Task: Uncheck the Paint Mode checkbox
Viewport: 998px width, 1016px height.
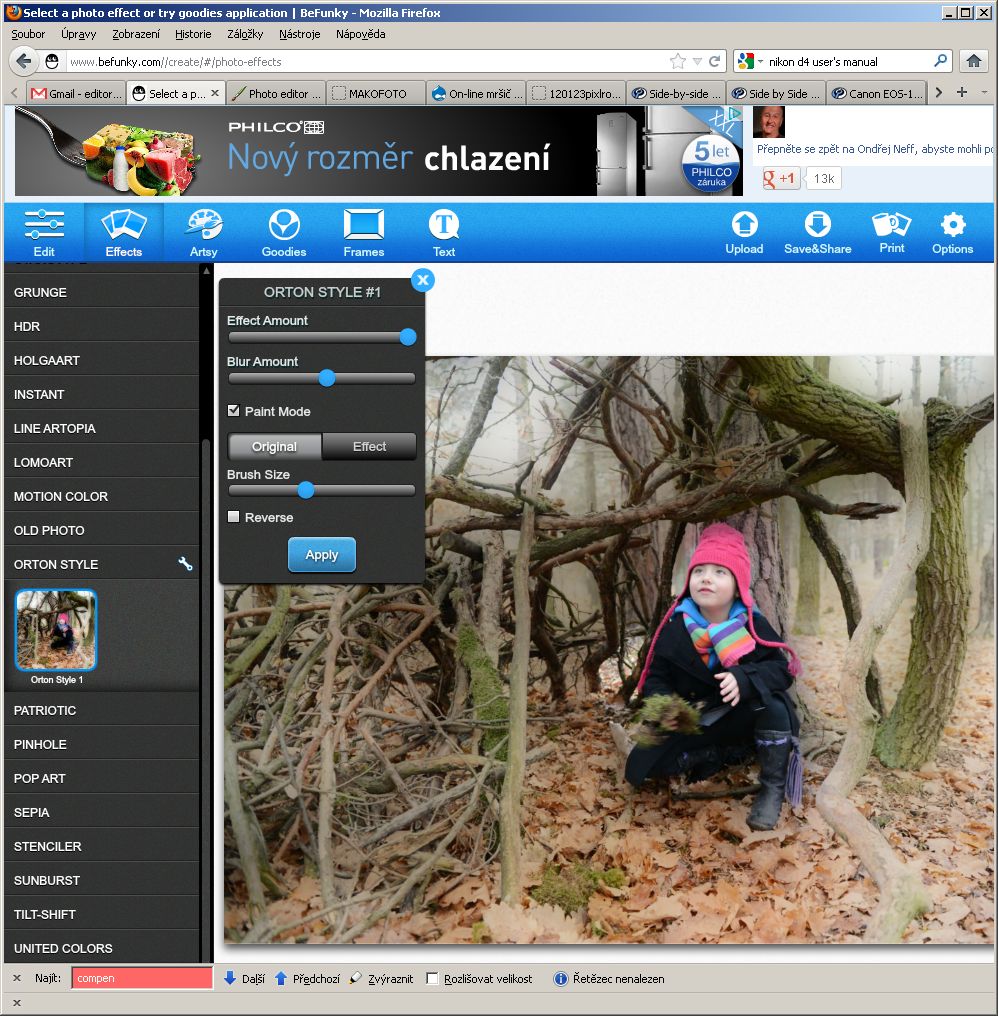Action: pos(234,411)
